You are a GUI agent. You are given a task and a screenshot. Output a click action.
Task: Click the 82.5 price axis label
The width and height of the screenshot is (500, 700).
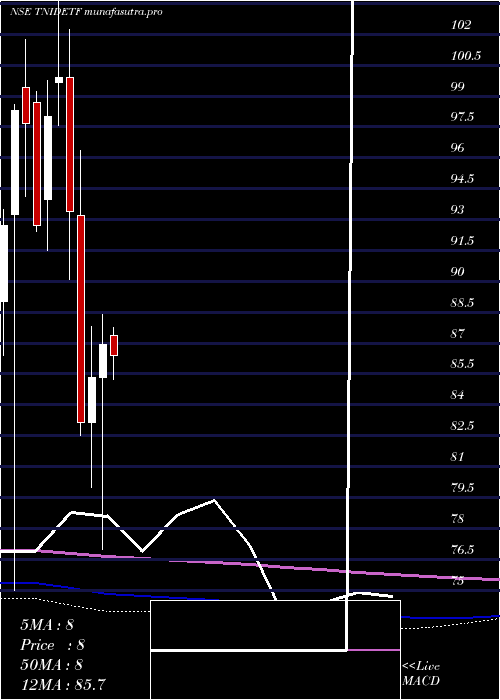pyautogui.click(x=462, y=426)
